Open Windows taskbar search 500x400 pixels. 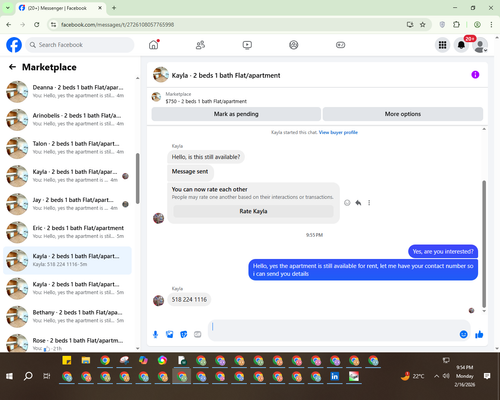[x=28, y=376]
